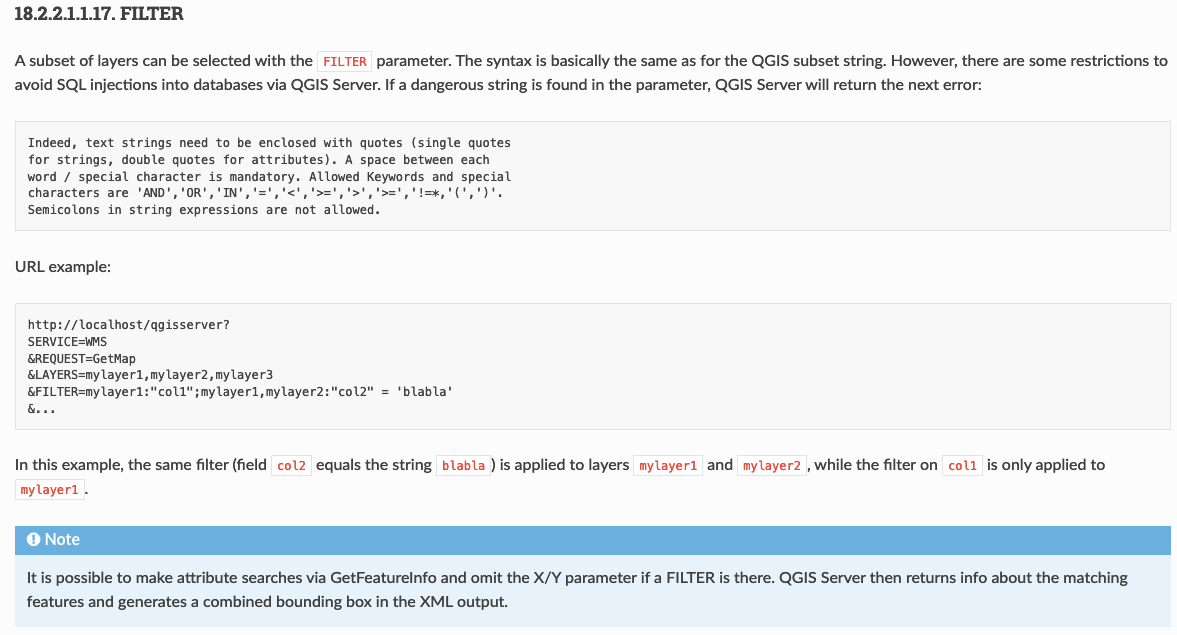Viewport: 1177px width, 635px height.
Task: Click mylayer1 inline code after "applied to layers"
Action: [668, 465]
